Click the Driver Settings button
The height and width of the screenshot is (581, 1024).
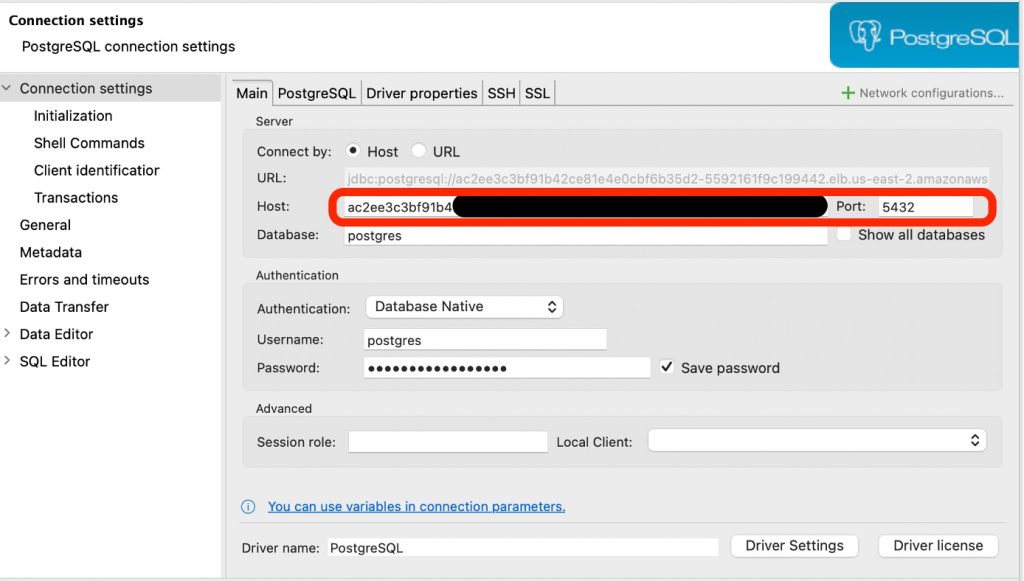click(x=794, y=546)
